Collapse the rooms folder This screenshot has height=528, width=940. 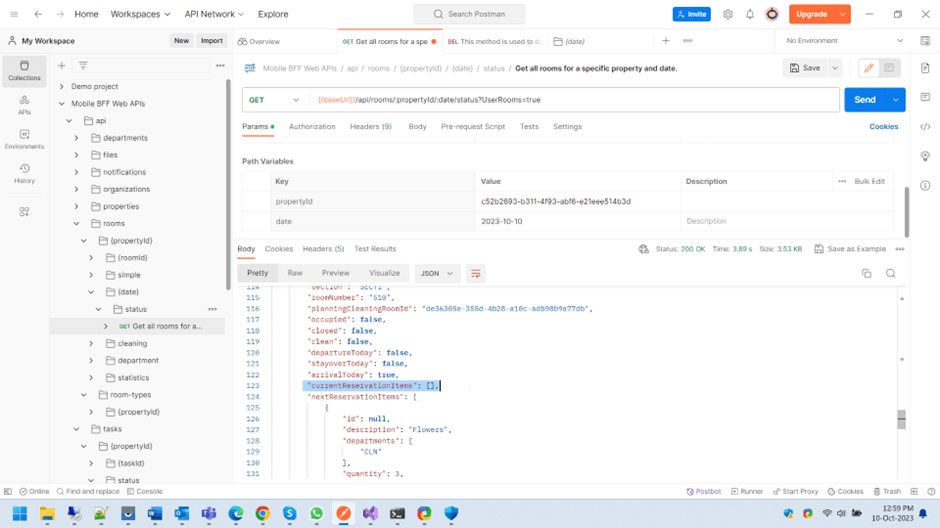(76, 224)
